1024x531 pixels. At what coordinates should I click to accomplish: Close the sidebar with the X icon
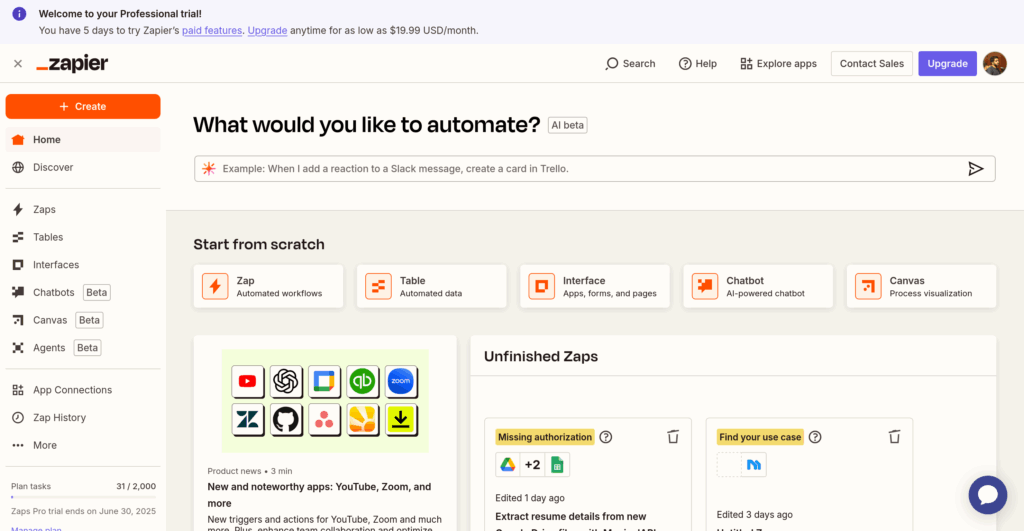(x=18, y=63)
